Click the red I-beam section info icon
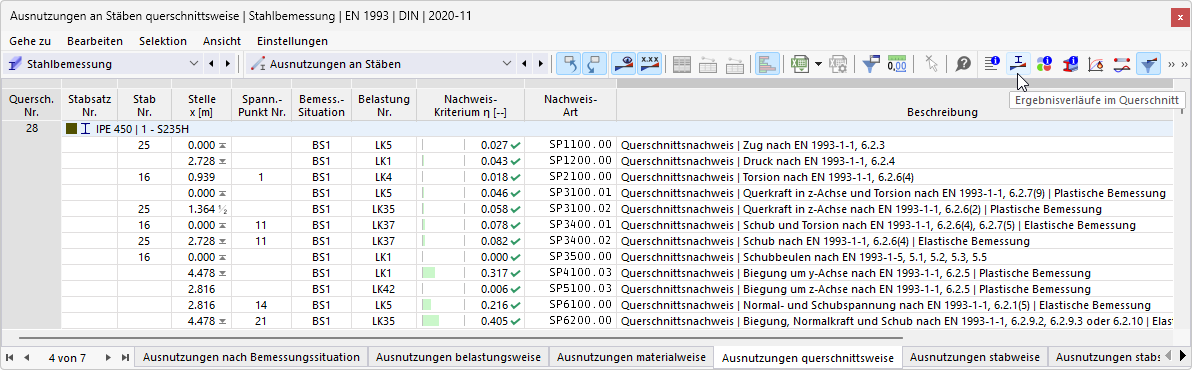Screen dimensions: 1192x370 [1070, 64]
